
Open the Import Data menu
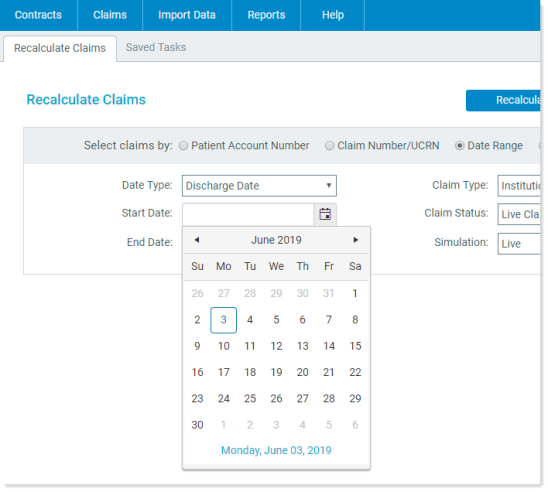point(187,15)
